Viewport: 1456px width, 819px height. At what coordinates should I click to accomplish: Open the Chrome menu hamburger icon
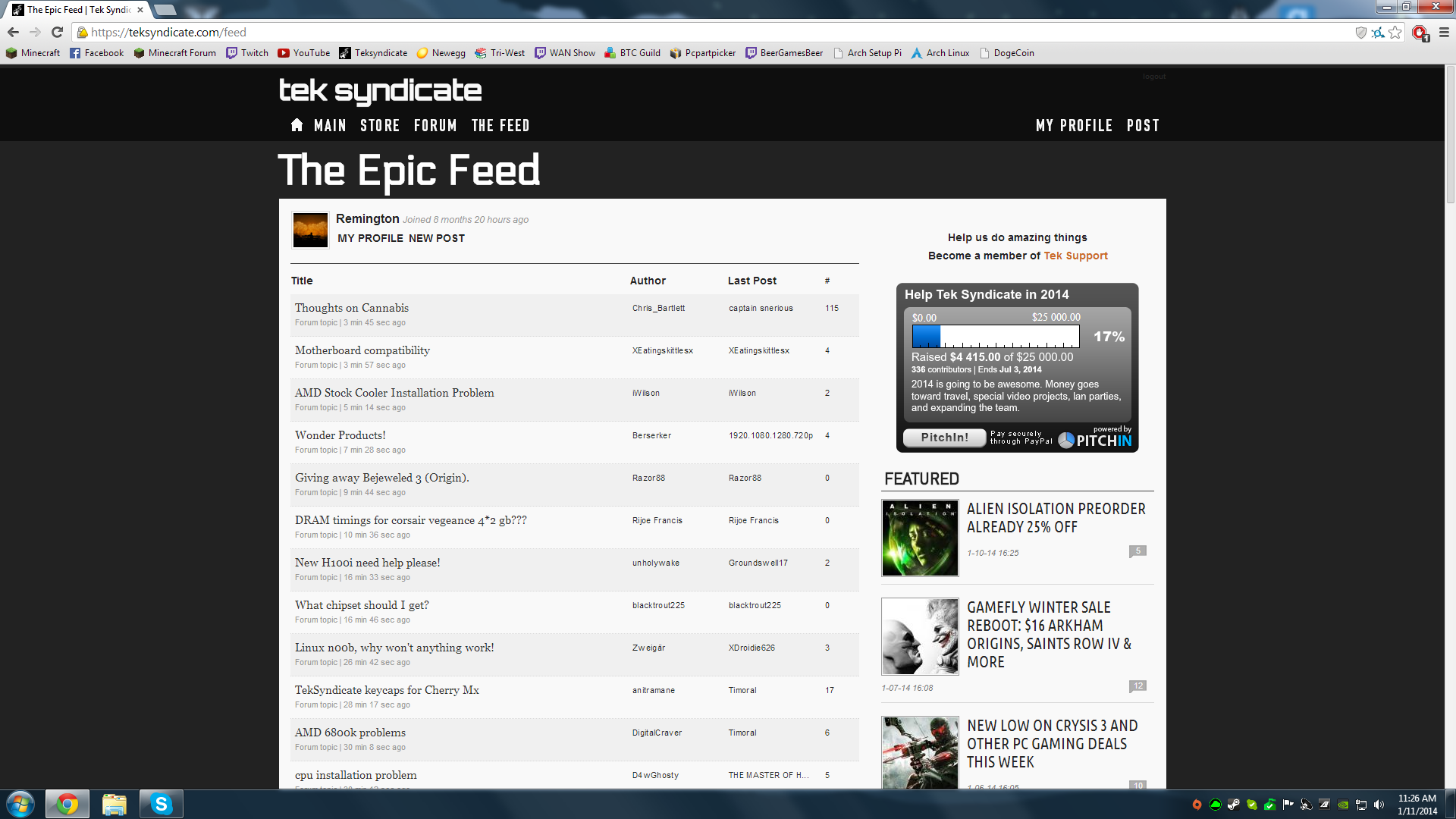(1444, 32)
